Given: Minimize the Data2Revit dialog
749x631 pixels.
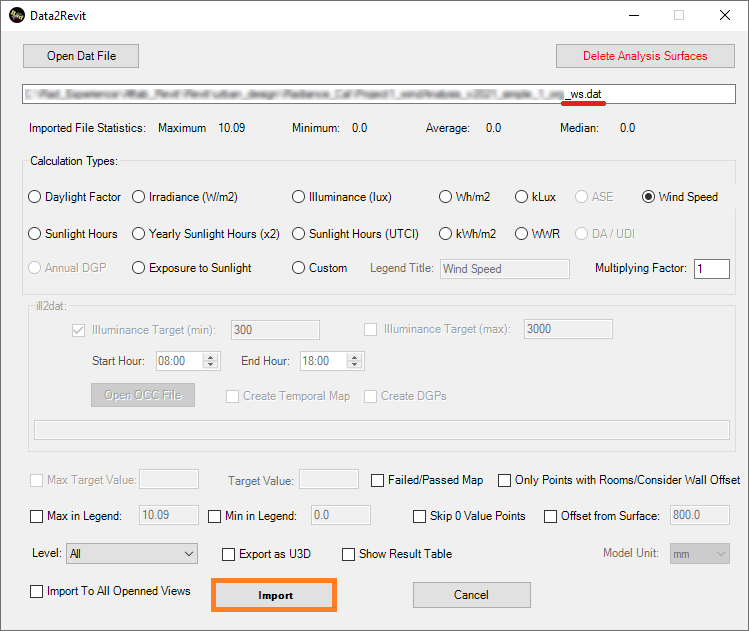Looking at the screenshot, I should tap(634, 15).
